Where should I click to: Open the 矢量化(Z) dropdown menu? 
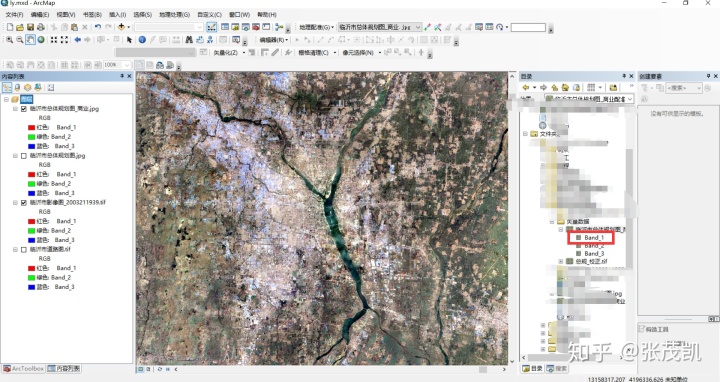(228, 53)
